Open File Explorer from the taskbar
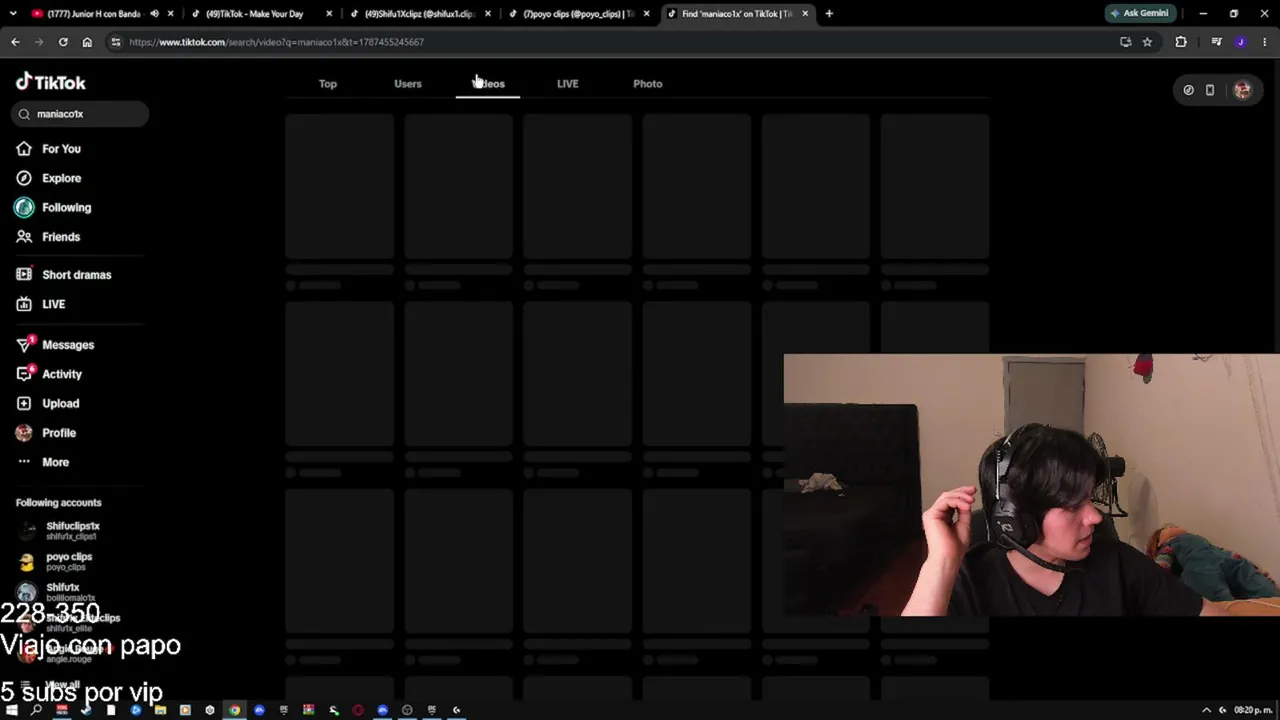The height and width of the screenshot is (720, 1280). [160, 710]
